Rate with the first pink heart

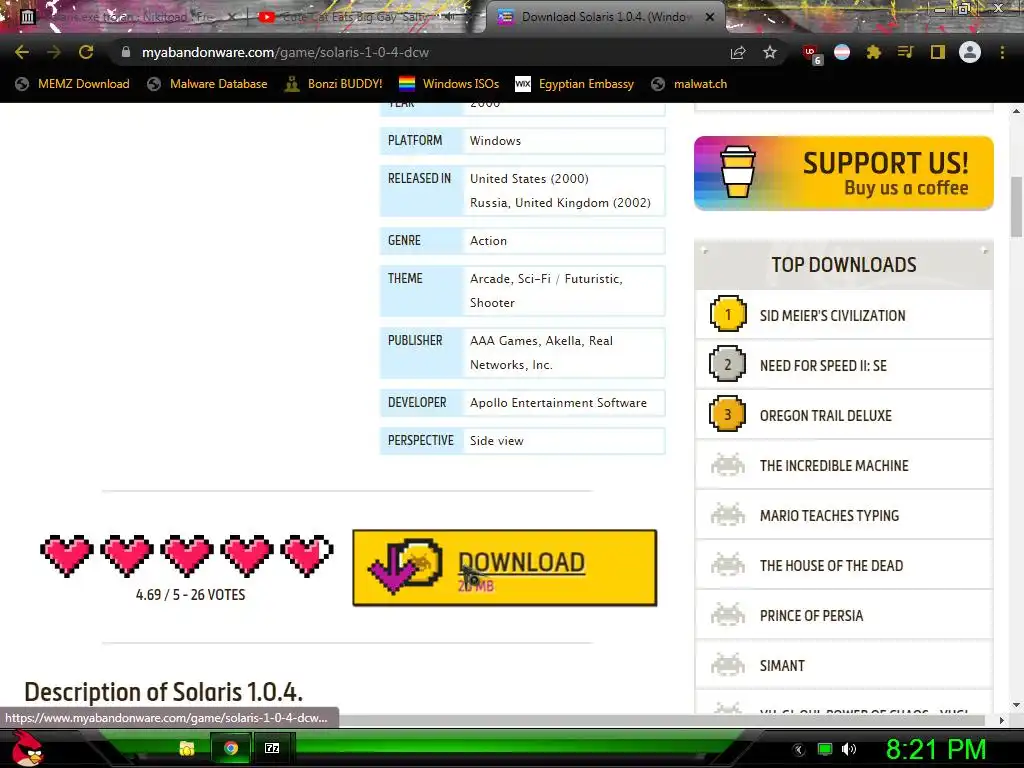(x=67, y=555)
